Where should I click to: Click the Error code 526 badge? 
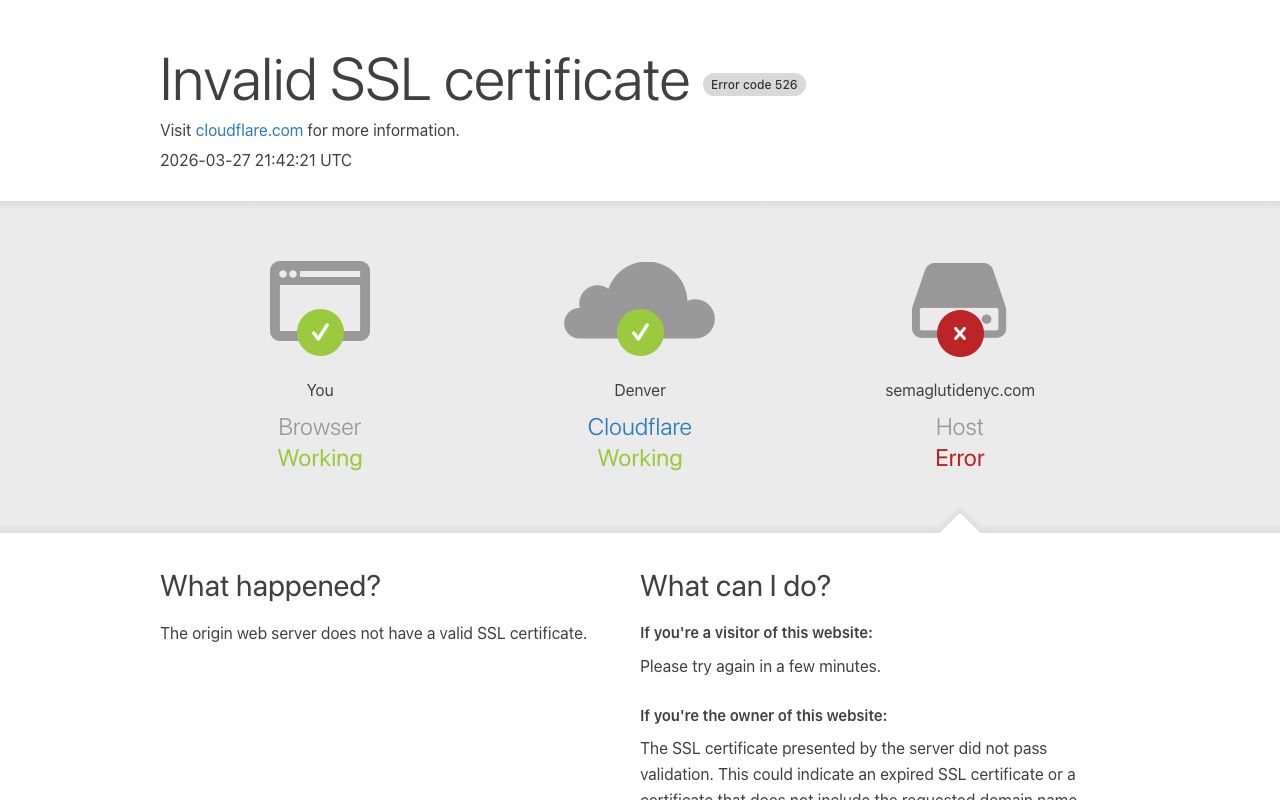754,85
